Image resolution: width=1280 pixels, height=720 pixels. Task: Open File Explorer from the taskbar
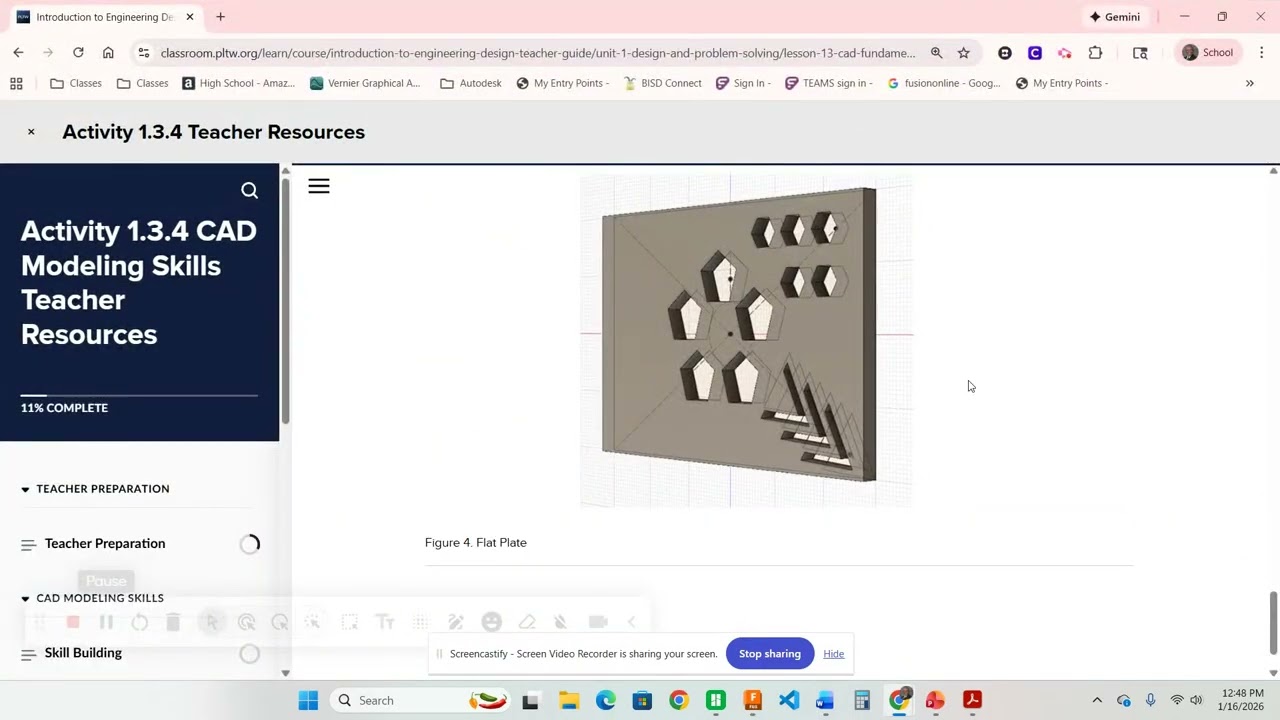569,700
